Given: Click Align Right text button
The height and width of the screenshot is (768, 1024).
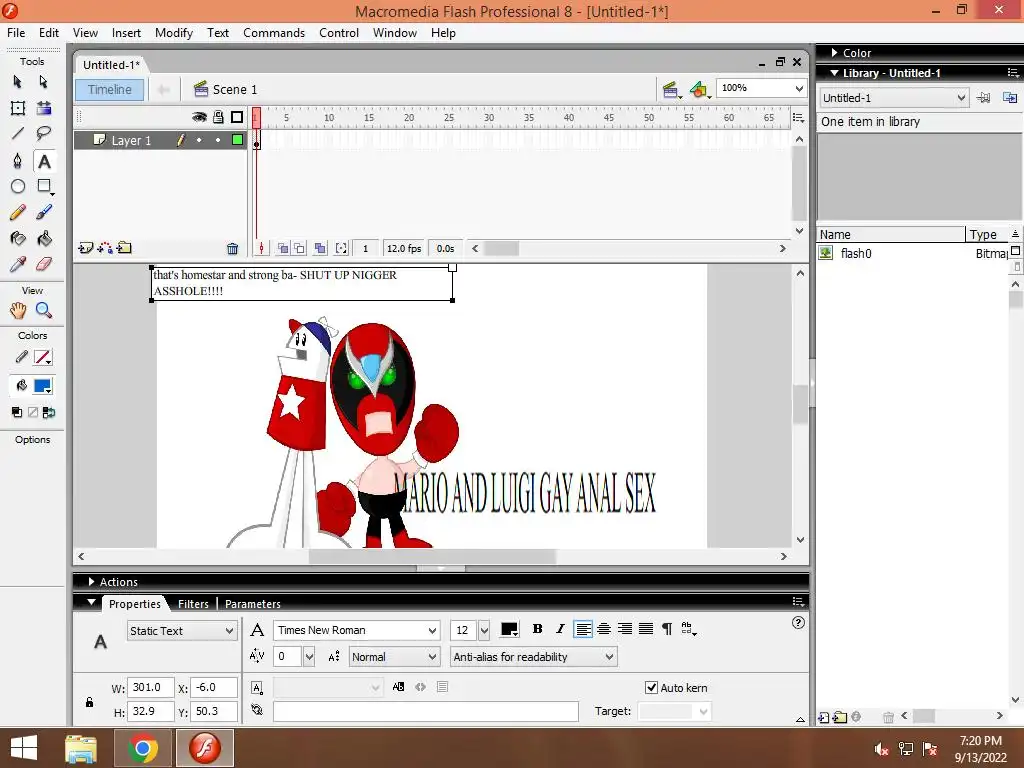Looking at the screenshot, I should 625,629.
